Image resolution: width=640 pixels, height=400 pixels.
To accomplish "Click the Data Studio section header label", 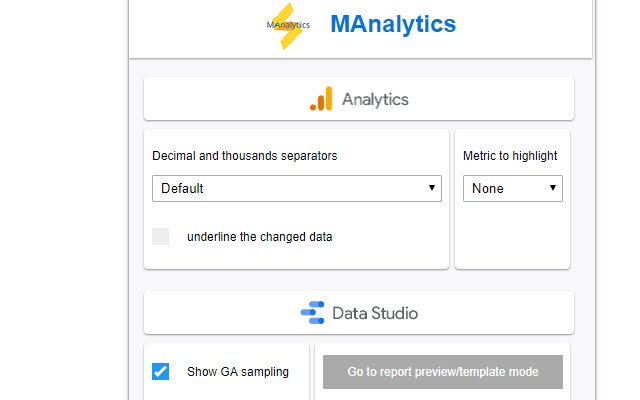I will pos(375,313).
